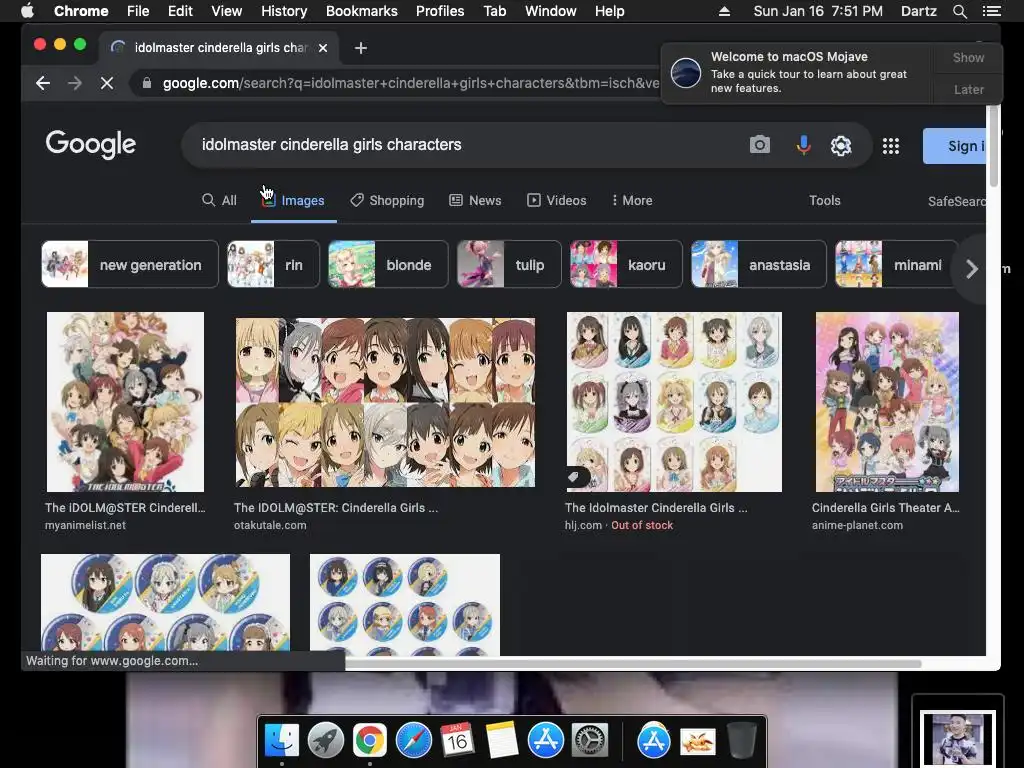
Task: Open the myanimelist.net image result
Action: (125, 402)
